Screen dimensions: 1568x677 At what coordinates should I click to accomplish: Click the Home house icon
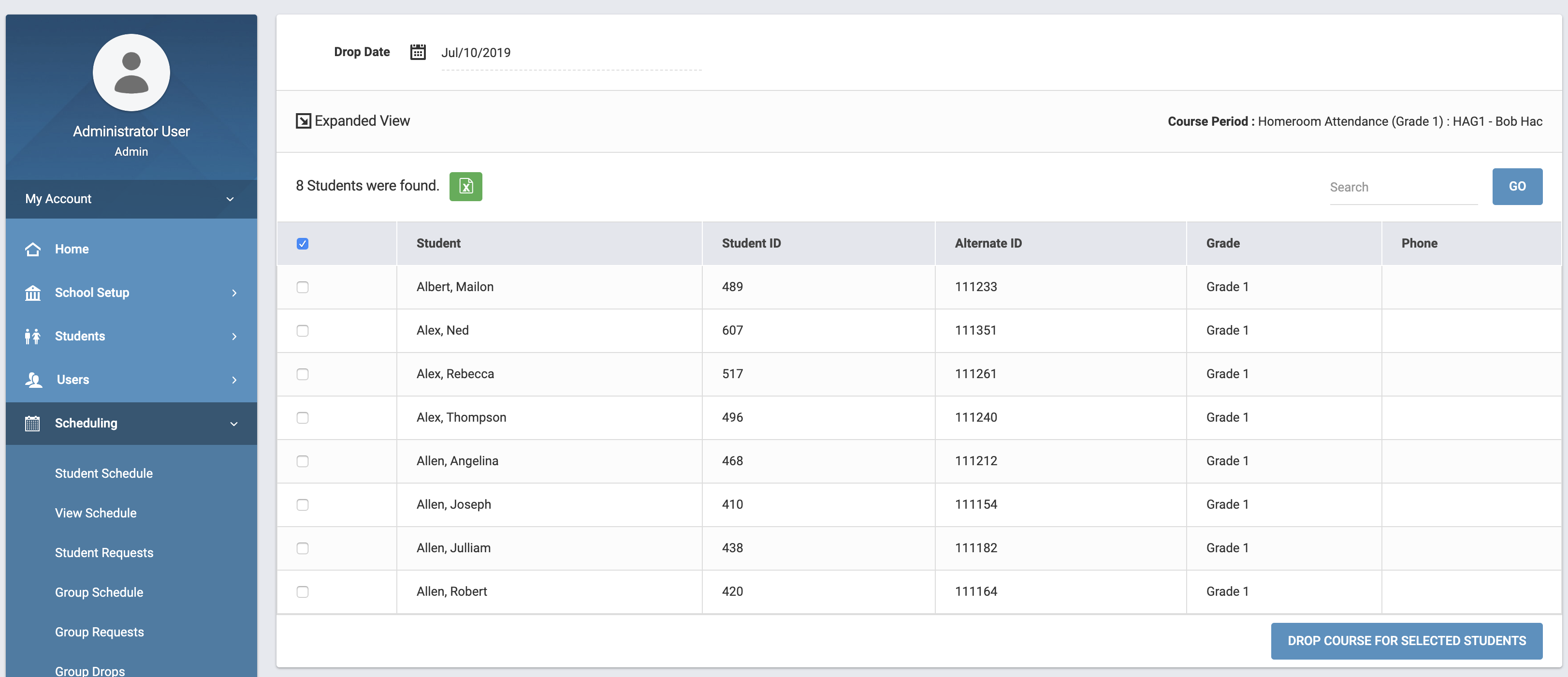[x=33, y=249]
